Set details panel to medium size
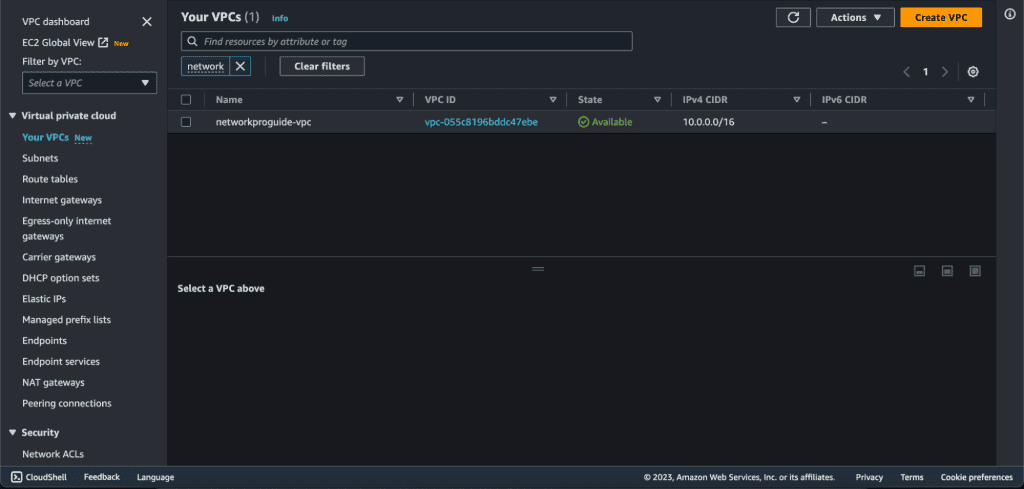 point(948,271)
